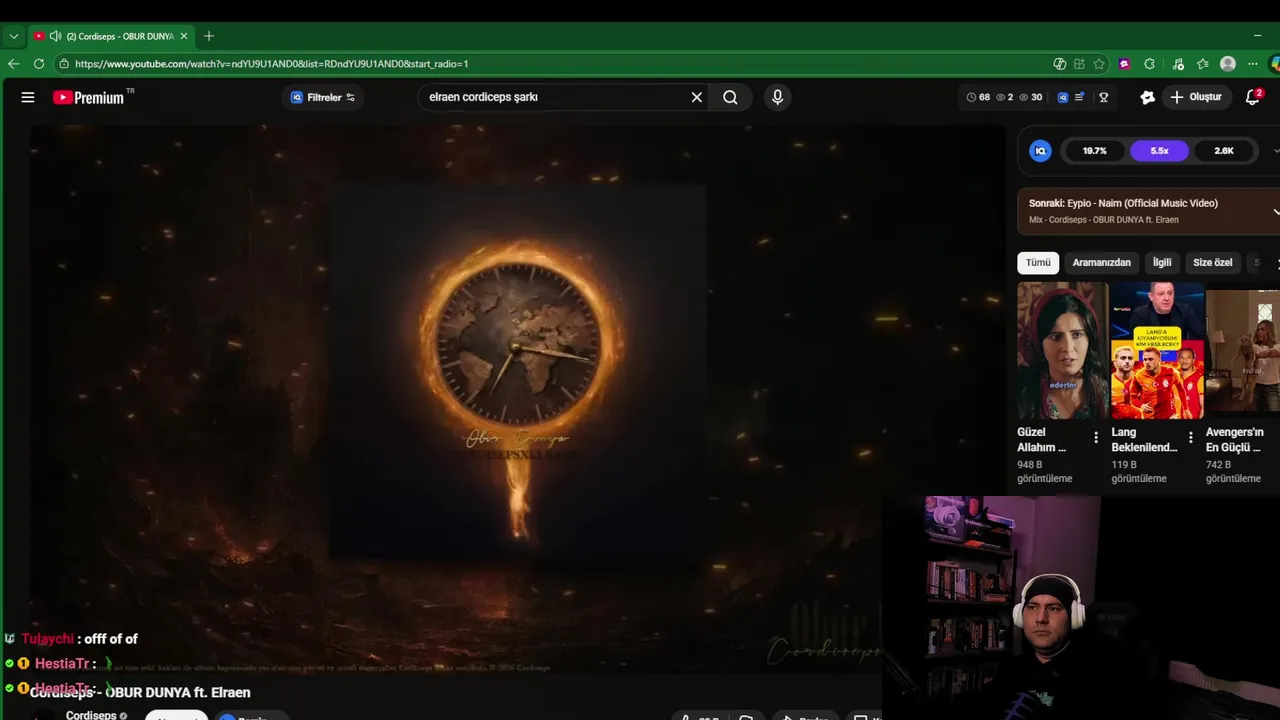Image resolution: width=1280 pixels, height=720 pixels.
Task: Click the 2.6K stat pill
Action: 1224,151
